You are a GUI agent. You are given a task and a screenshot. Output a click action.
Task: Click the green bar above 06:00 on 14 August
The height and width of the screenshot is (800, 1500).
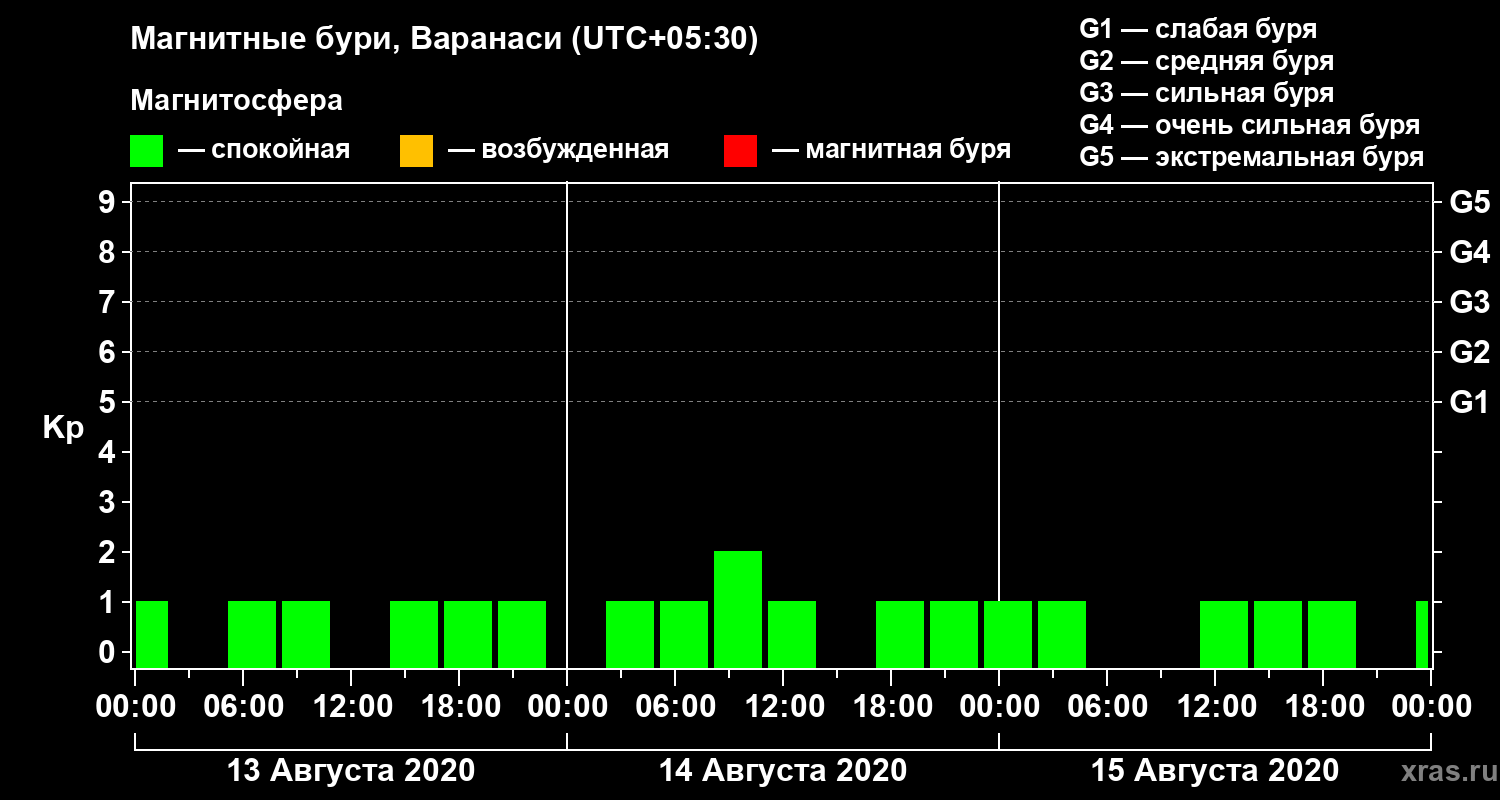click(684, 634)
